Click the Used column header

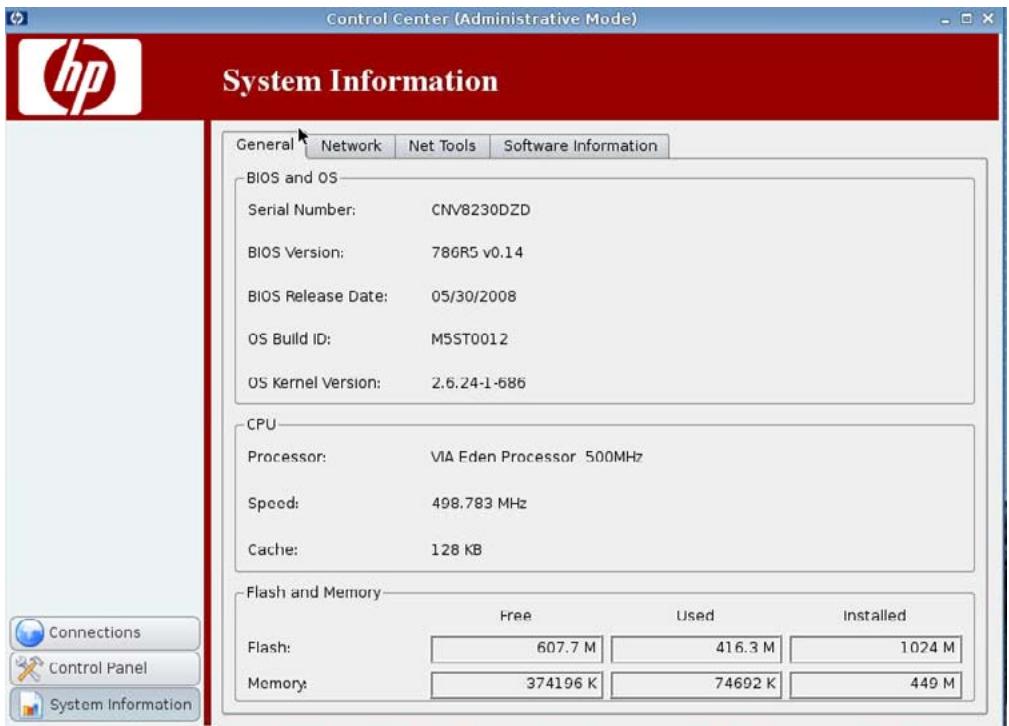coord(695,616)
